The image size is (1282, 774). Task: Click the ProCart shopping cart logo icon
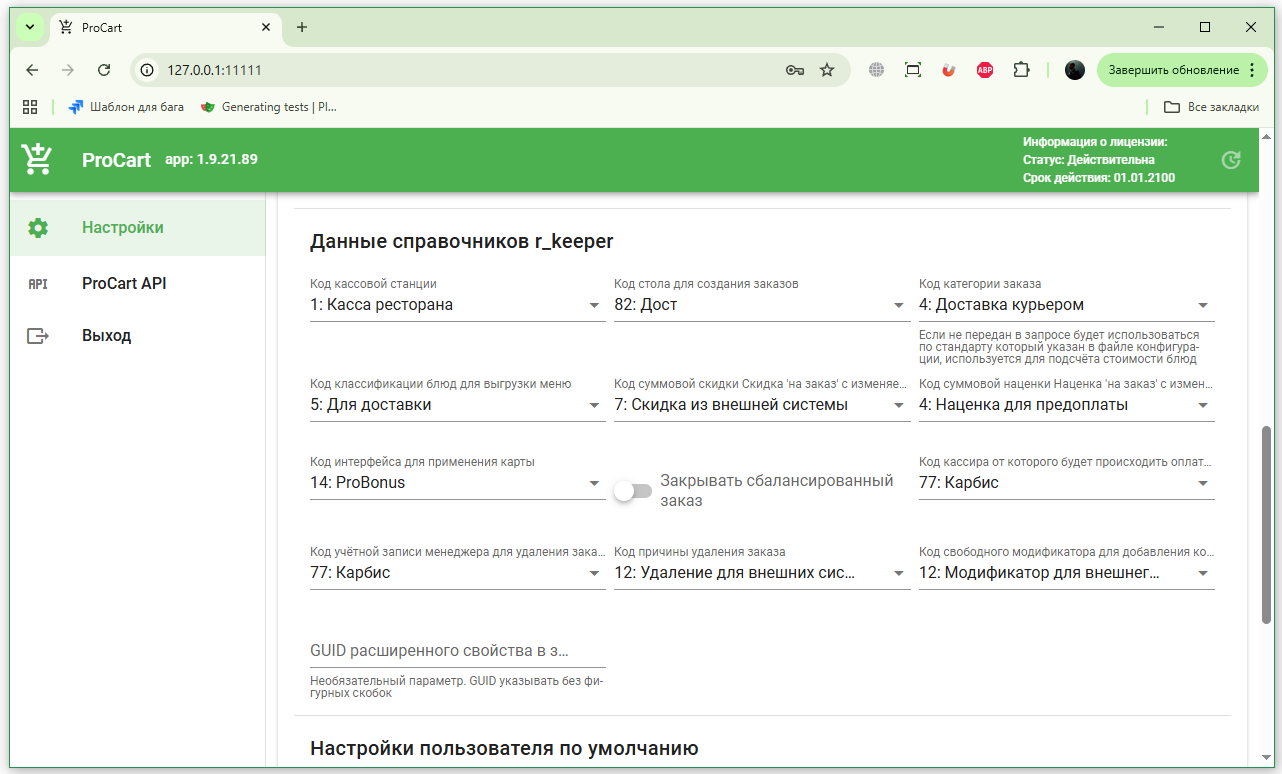click(x=37, y=159)
